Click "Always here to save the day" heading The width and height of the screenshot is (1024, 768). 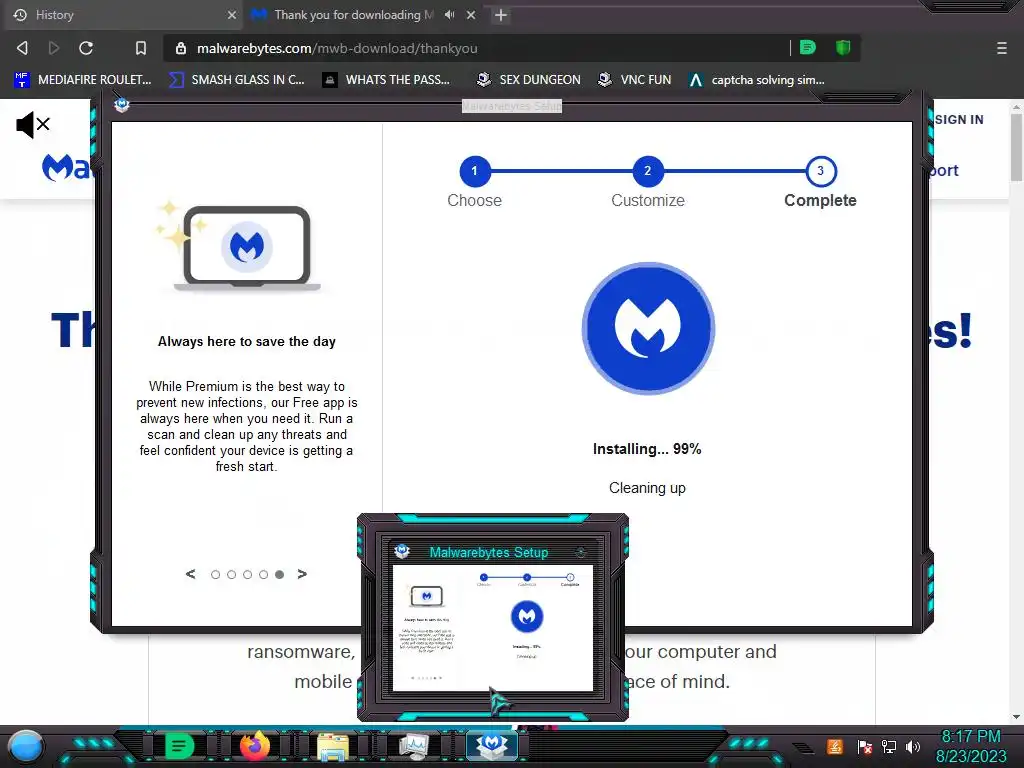click(247, 342)
